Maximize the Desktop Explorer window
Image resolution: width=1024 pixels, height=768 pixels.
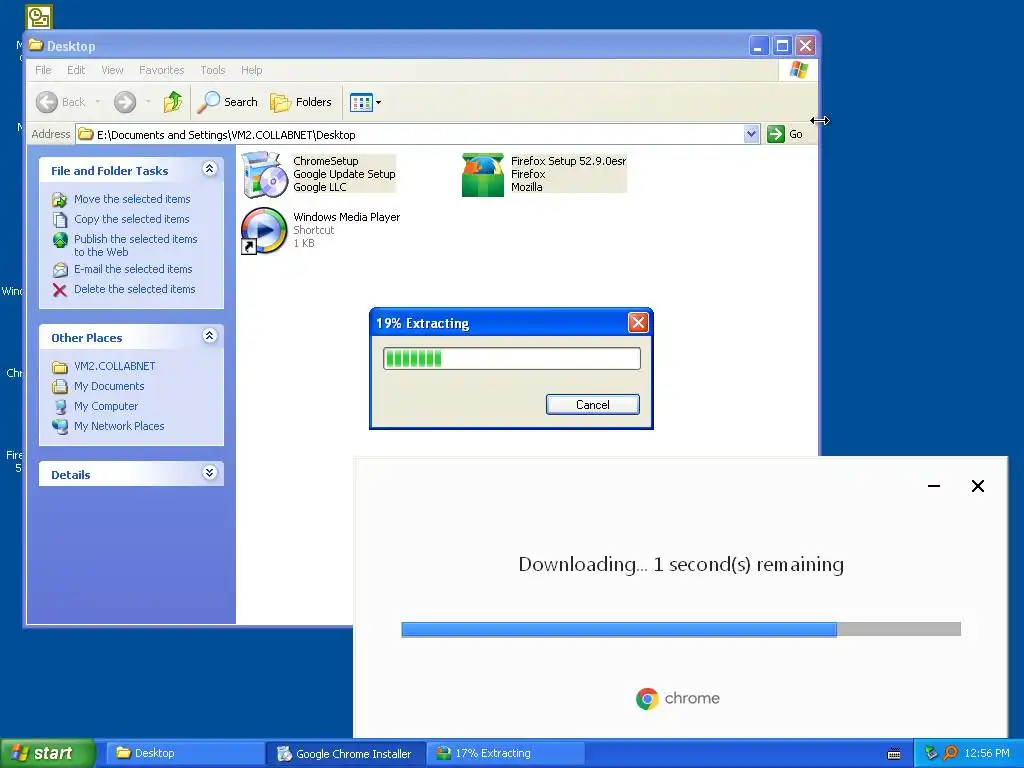[782, 46]
